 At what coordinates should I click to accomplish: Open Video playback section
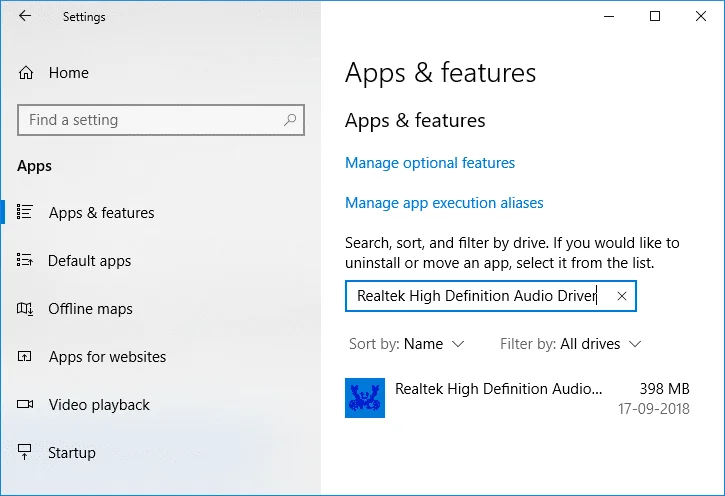click(x=99, y=405)
